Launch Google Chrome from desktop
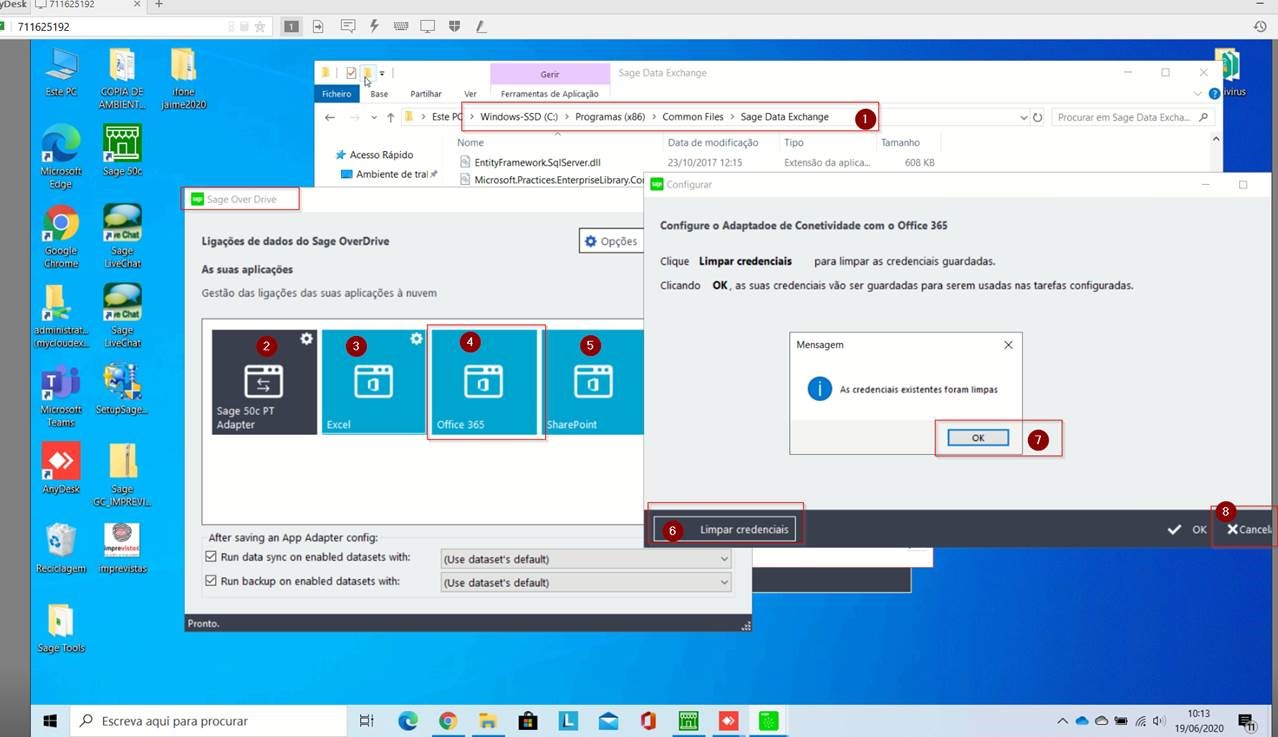The height and width of the screenshot is (737, 1278). click(x=61, y=235)
